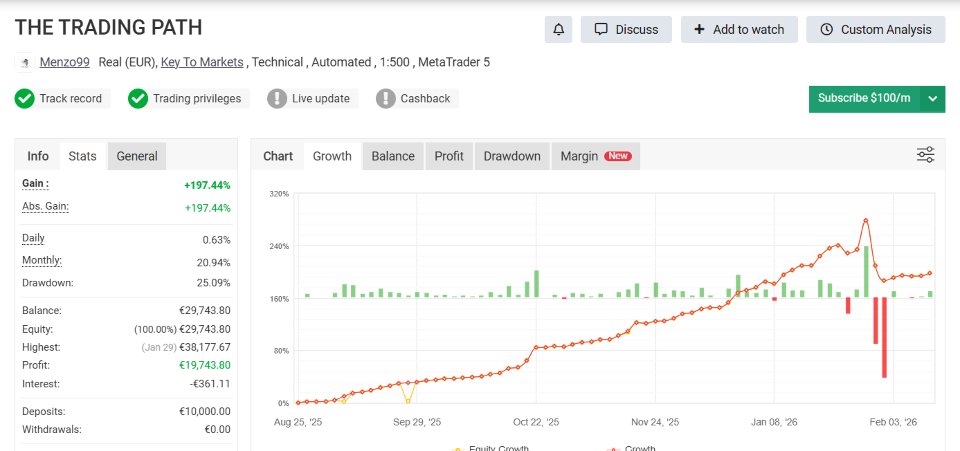Add system to watch list
This screenshot has width=960, height=451.
[x=739, y=29]
